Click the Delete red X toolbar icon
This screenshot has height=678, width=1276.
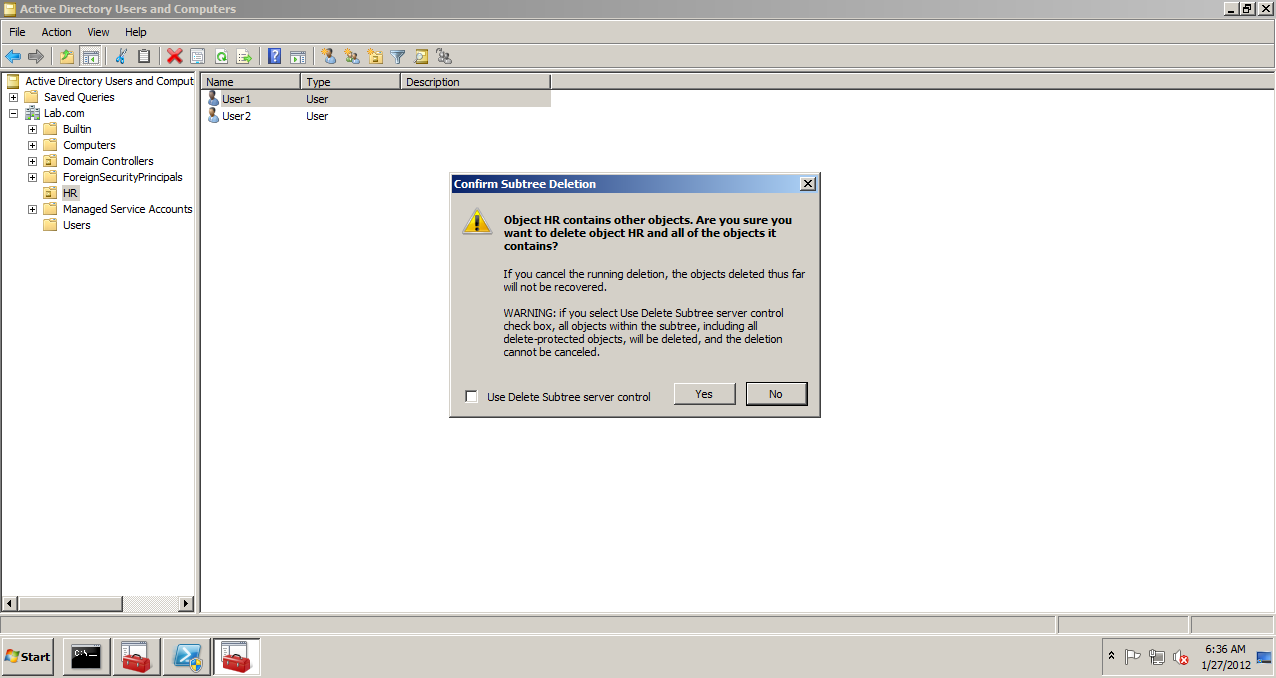pyautogui.click(x=174, y=56)
